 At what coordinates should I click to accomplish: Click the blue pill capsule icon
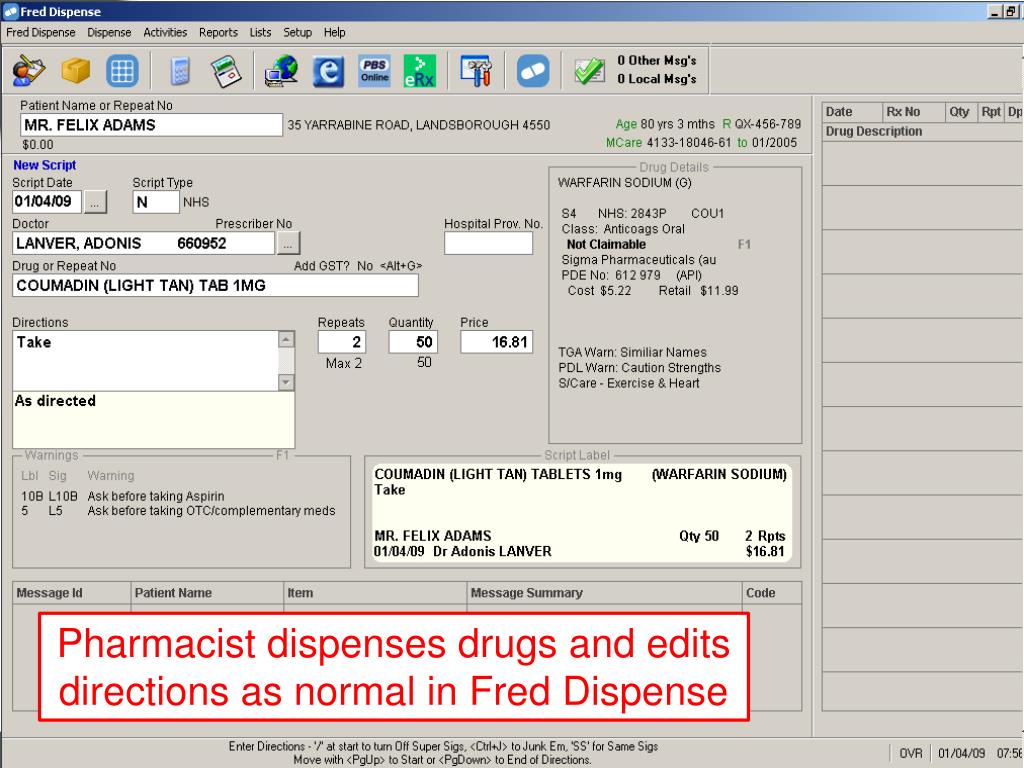pyautogui.click(x=533, y=71)
